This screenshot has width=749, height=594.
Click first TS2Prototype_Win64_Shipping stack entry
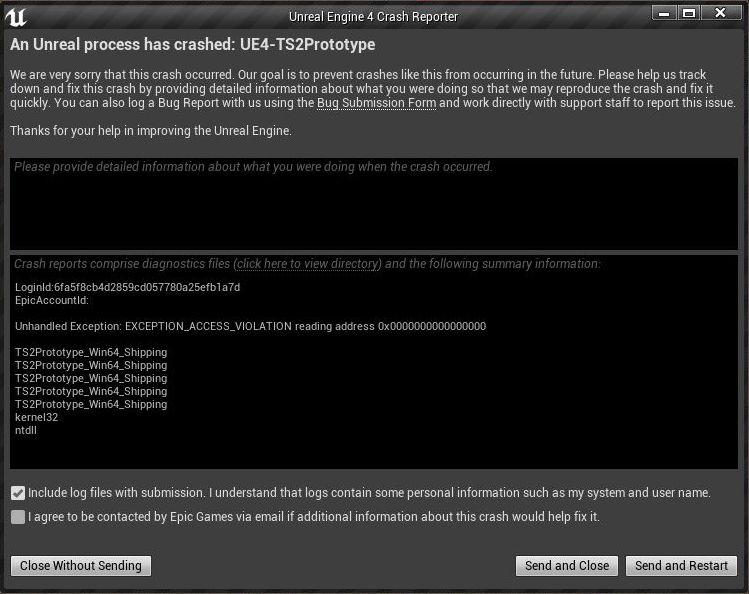[x=90, y=352]
